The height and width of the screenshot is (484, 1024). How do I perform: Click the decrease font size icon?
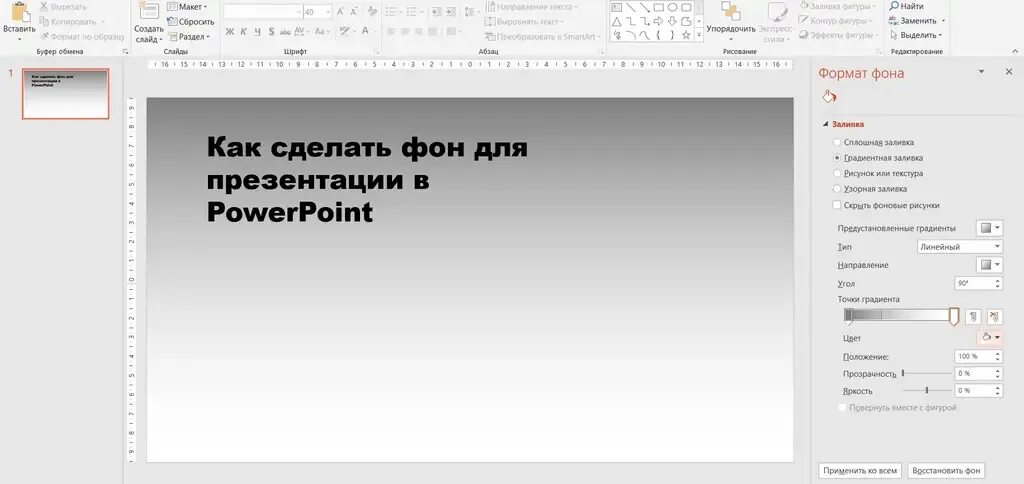tap(353, 12)
